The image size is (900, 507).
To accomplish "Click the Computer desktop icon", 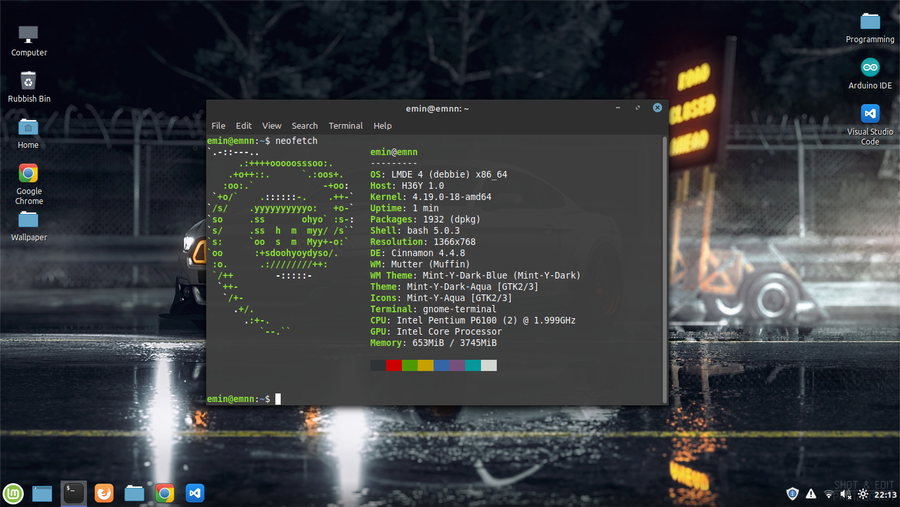I will pyautogui.click(x=28, y=35).
